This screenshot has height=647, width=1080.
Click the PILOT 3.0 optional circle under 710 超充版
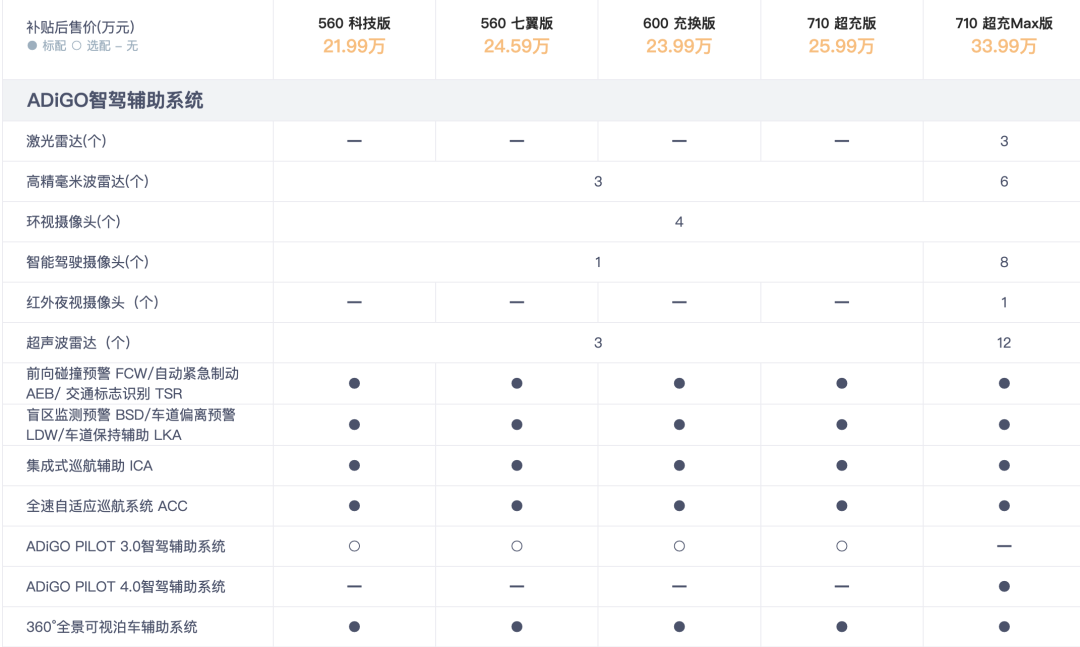tap(842, 546)
